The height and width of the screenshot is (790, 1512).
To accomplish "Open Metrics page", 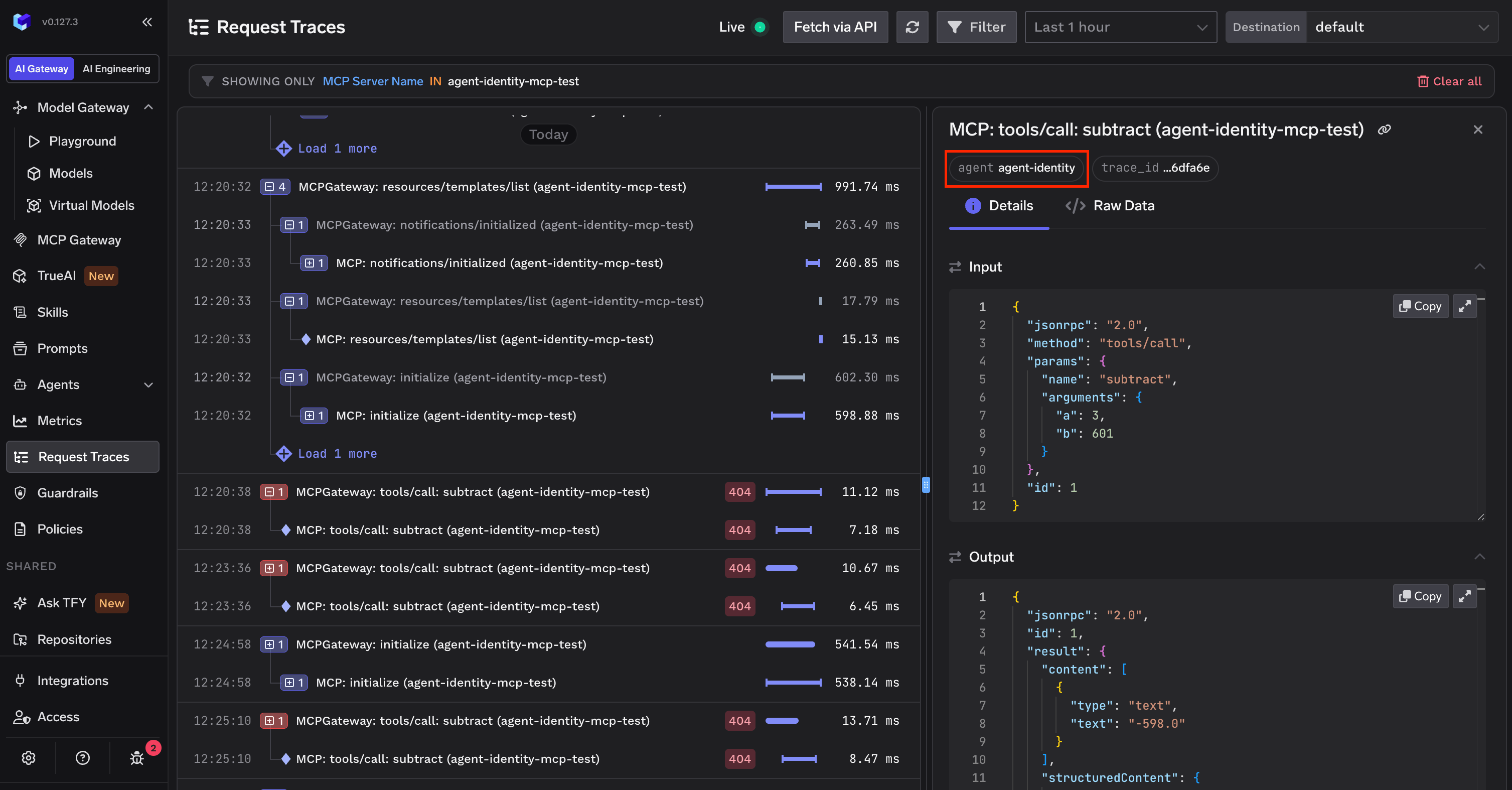I will point(59,421).
